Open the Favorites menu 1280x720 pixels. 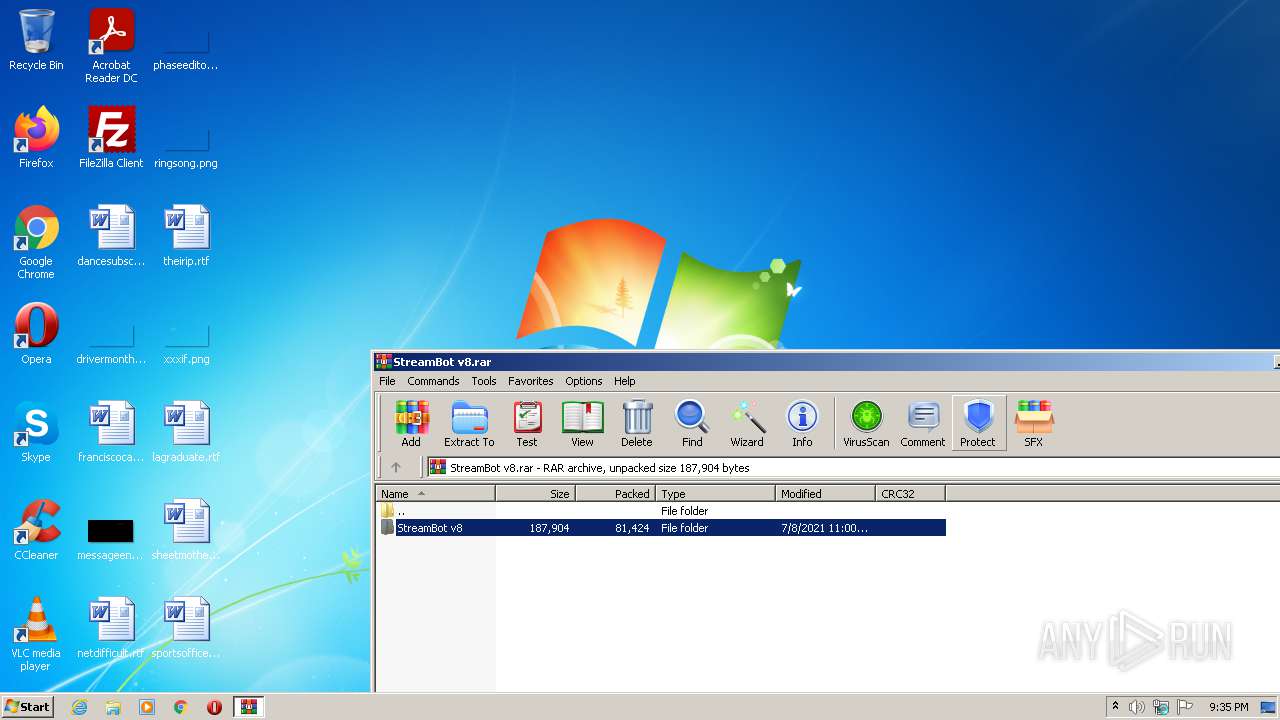pyautogui.click(x=530, y=381)
